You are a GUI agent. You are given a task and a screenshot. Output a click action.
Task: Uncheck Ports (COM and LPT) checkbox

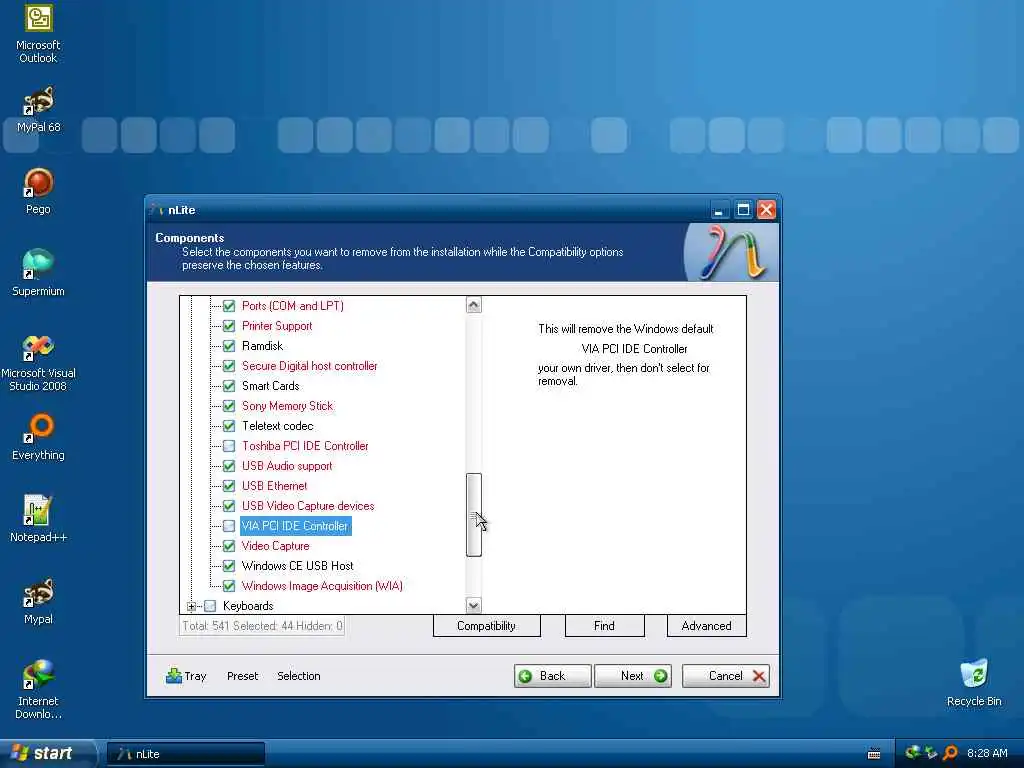point(229,306)
